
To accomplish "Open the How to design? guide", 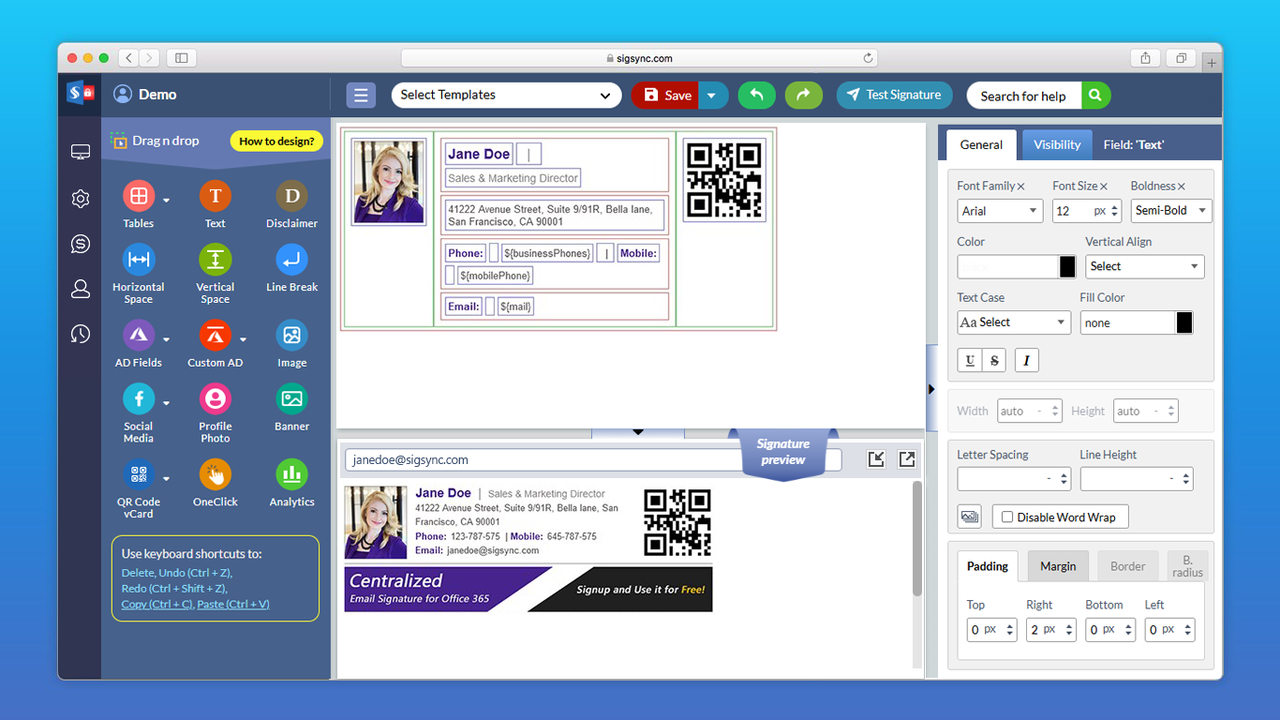I will coord(276,141).
